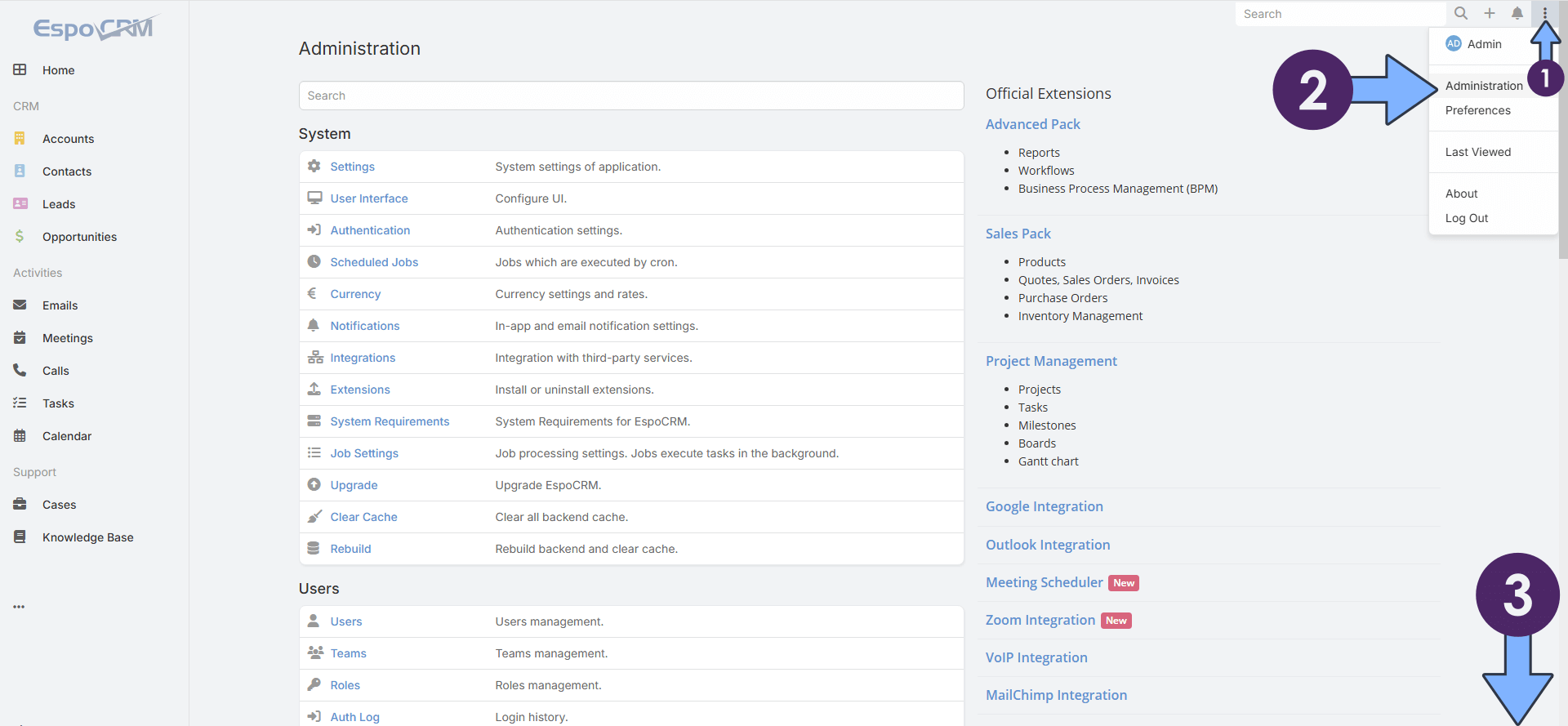Open the System Requirements link
Viewport: 1568px width, 726px height.
coord(390,421)
